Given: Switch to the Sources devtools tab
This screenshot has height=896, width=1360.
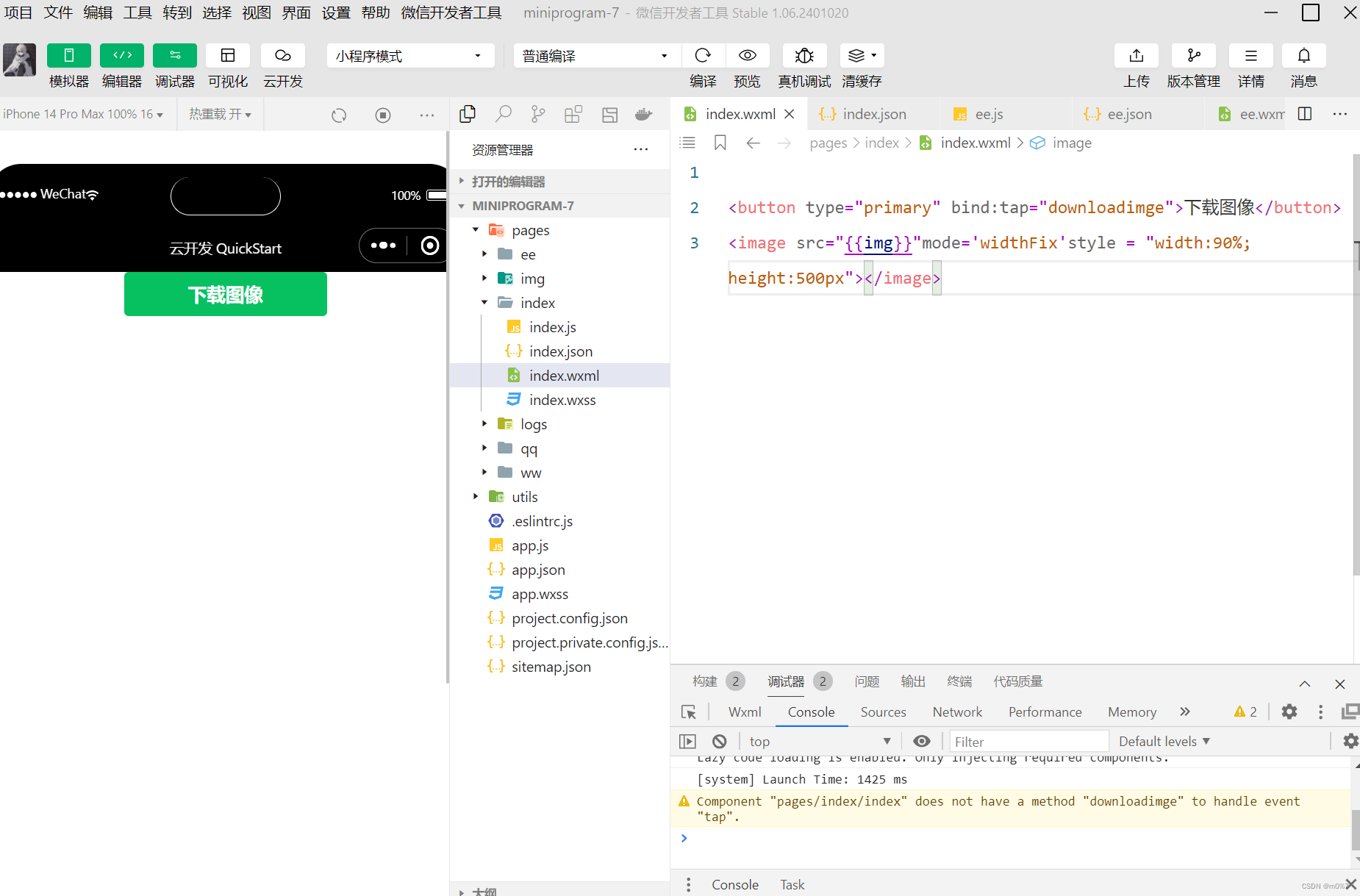Looking at the screenshot, I should [883, 712].
